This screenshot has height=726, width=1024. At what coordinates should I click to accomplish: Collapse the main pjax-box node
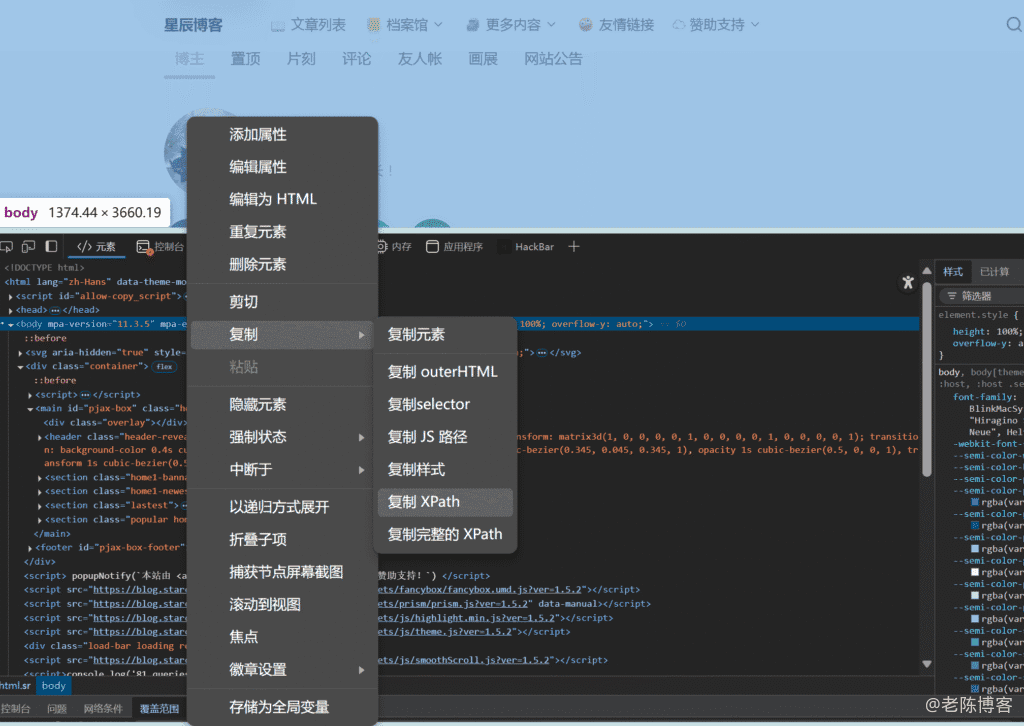[30, 409]
